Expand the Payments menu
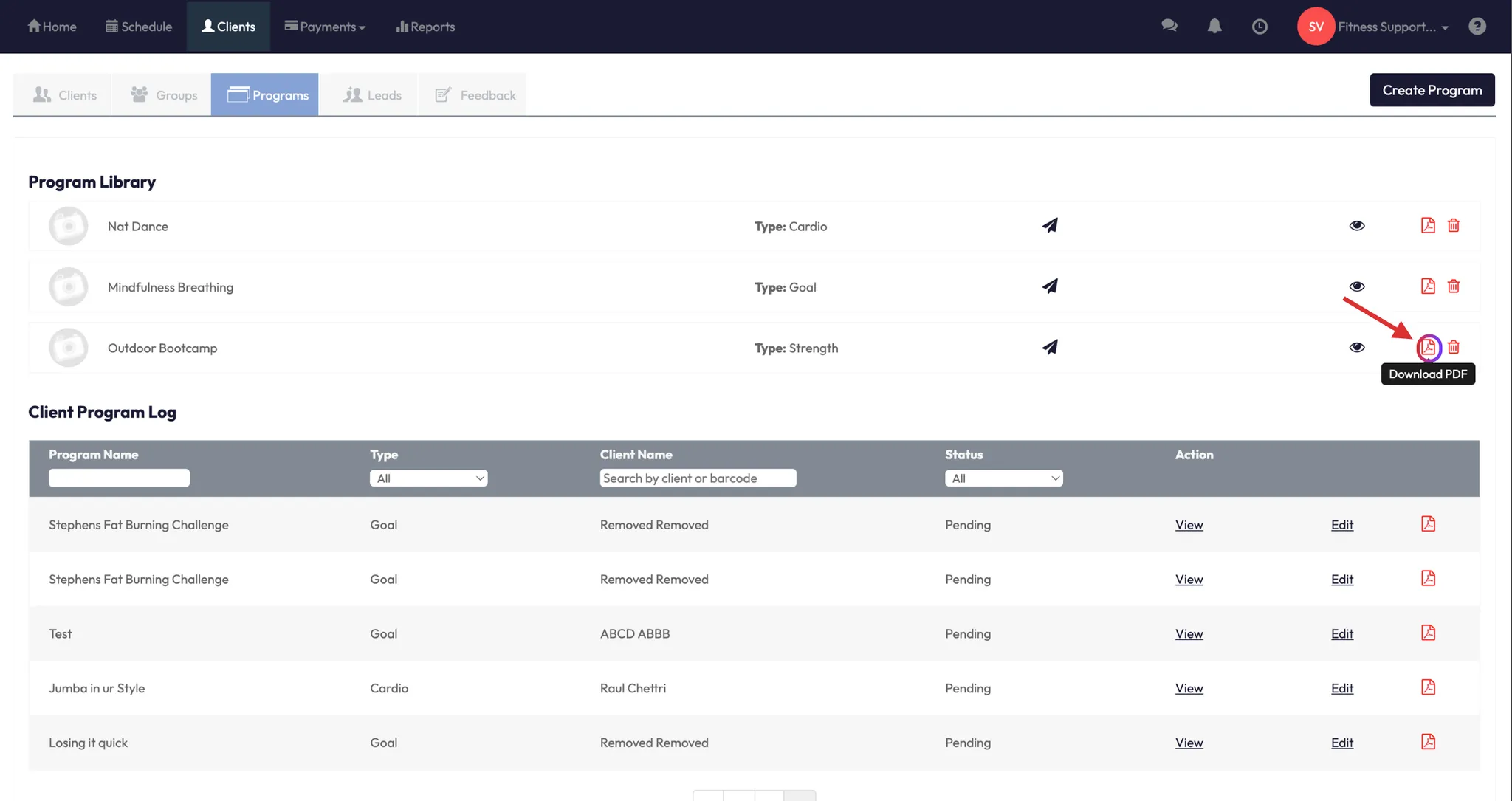The width and height of the screenshot is (1512, 801). coord(325,27)
